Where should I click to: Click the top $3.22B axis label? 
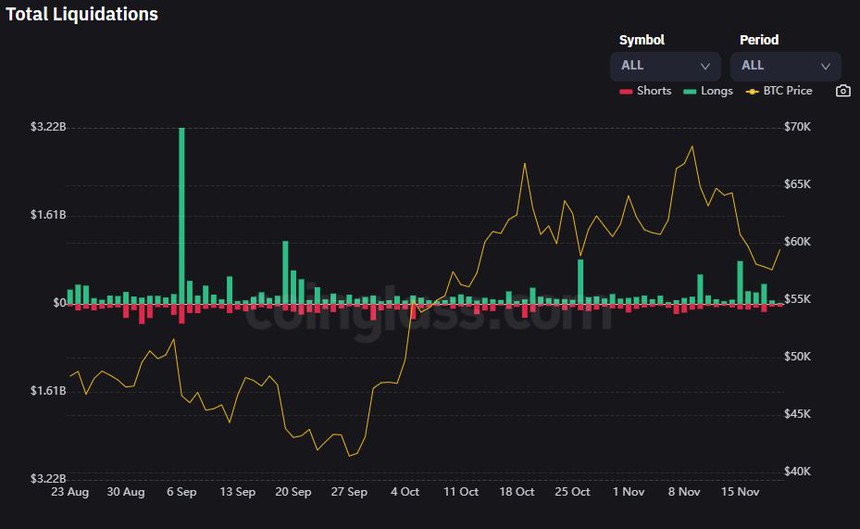point(48,127)
